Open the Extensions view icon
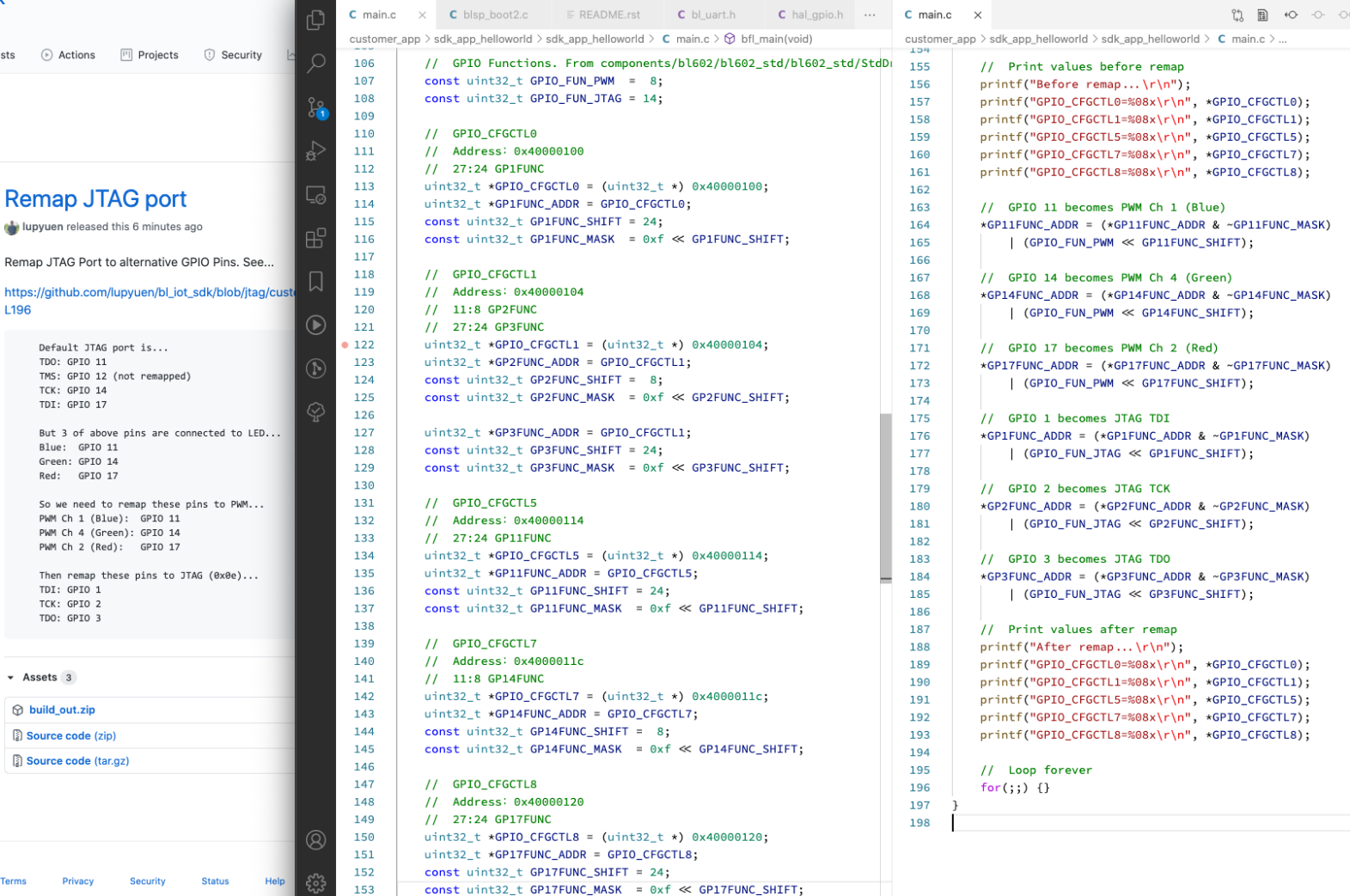The height and width of the screenshot is (896, 1350). [315, 238]
